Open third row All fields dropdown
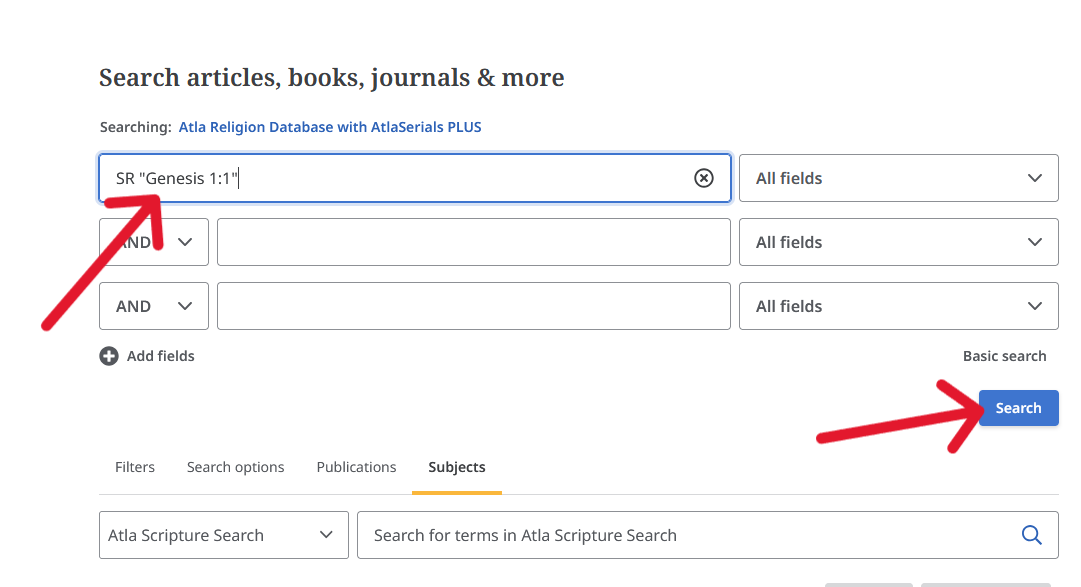Screen dimensions: 1081x587 click(898, 306)
